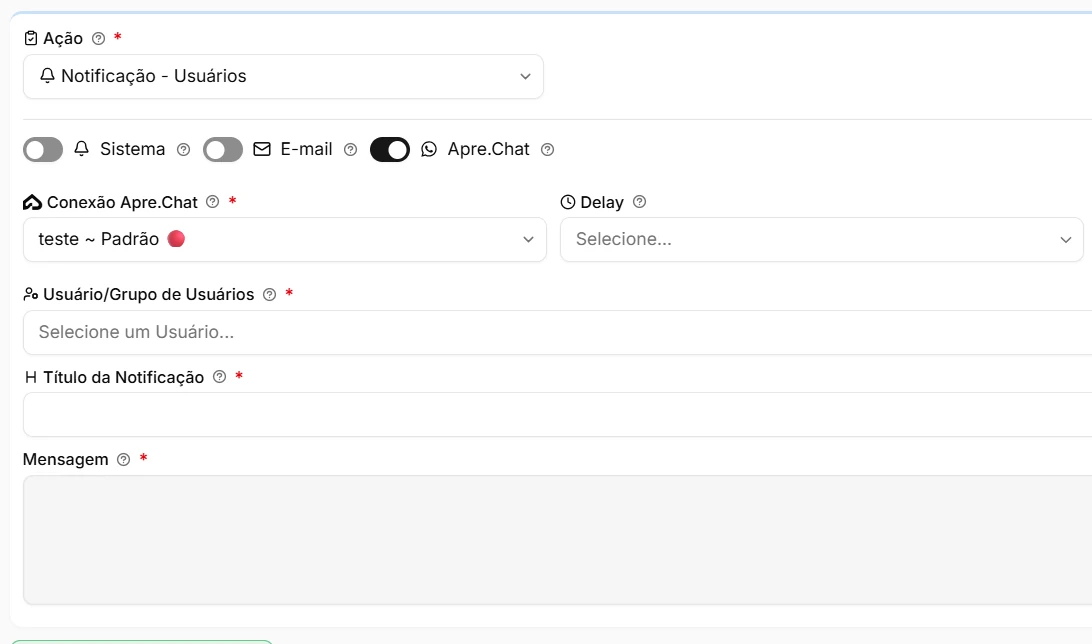Click the WhatsApp icon beside Apre.Chat

[x=429, y=150]
